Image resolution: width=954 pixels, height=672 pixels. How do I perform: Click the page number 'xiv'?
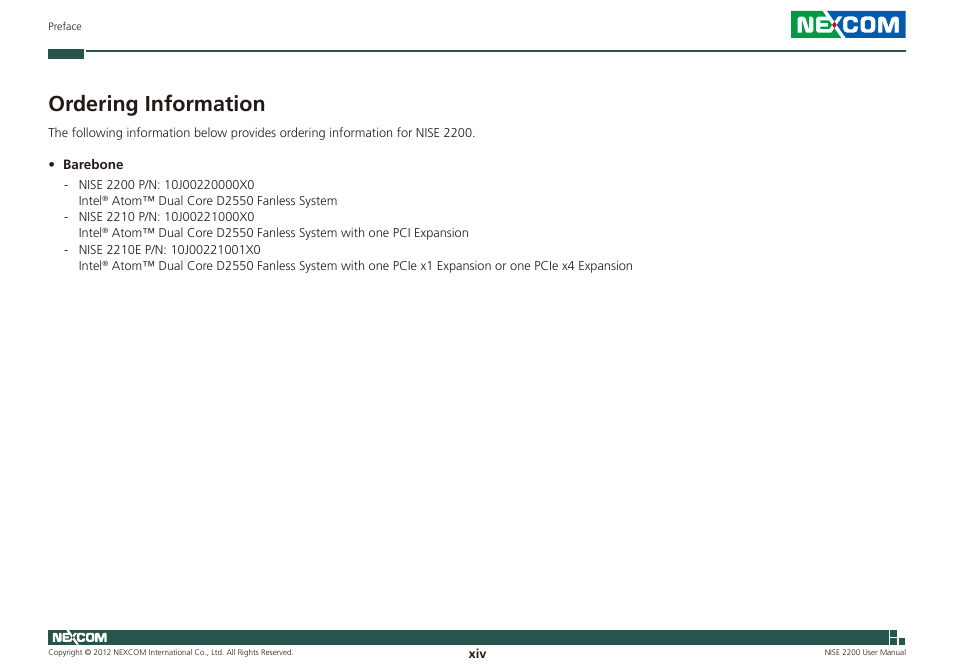coord(477,654)
